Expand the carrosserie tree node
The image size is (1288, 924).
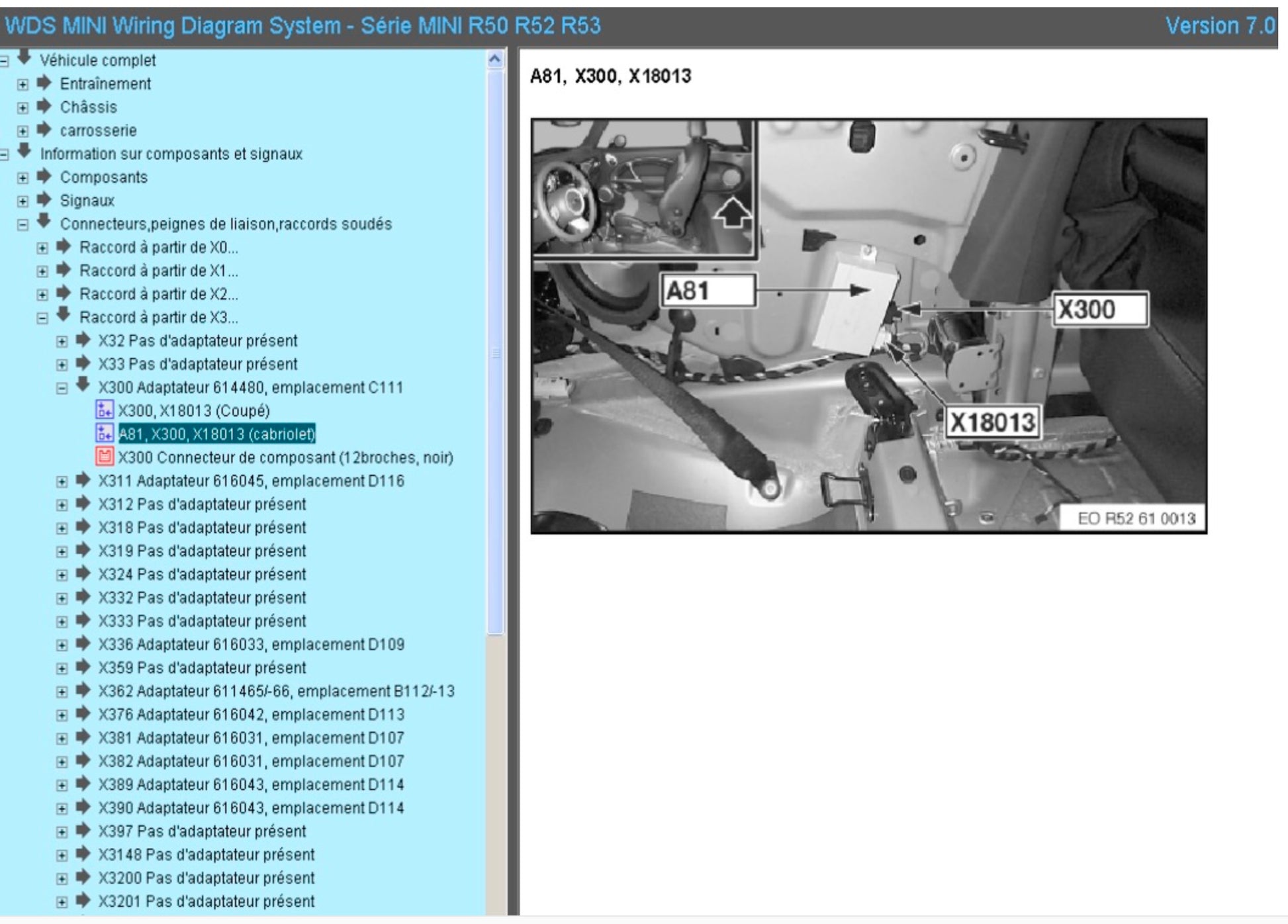pos(23,131)
